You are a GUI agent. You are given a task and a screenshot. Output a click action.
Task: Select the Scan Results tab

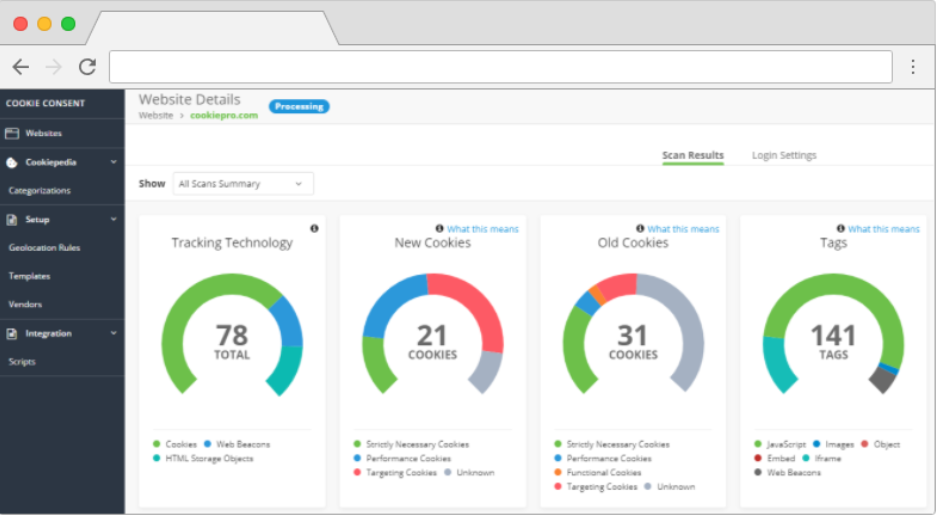(x=692, y=156)
